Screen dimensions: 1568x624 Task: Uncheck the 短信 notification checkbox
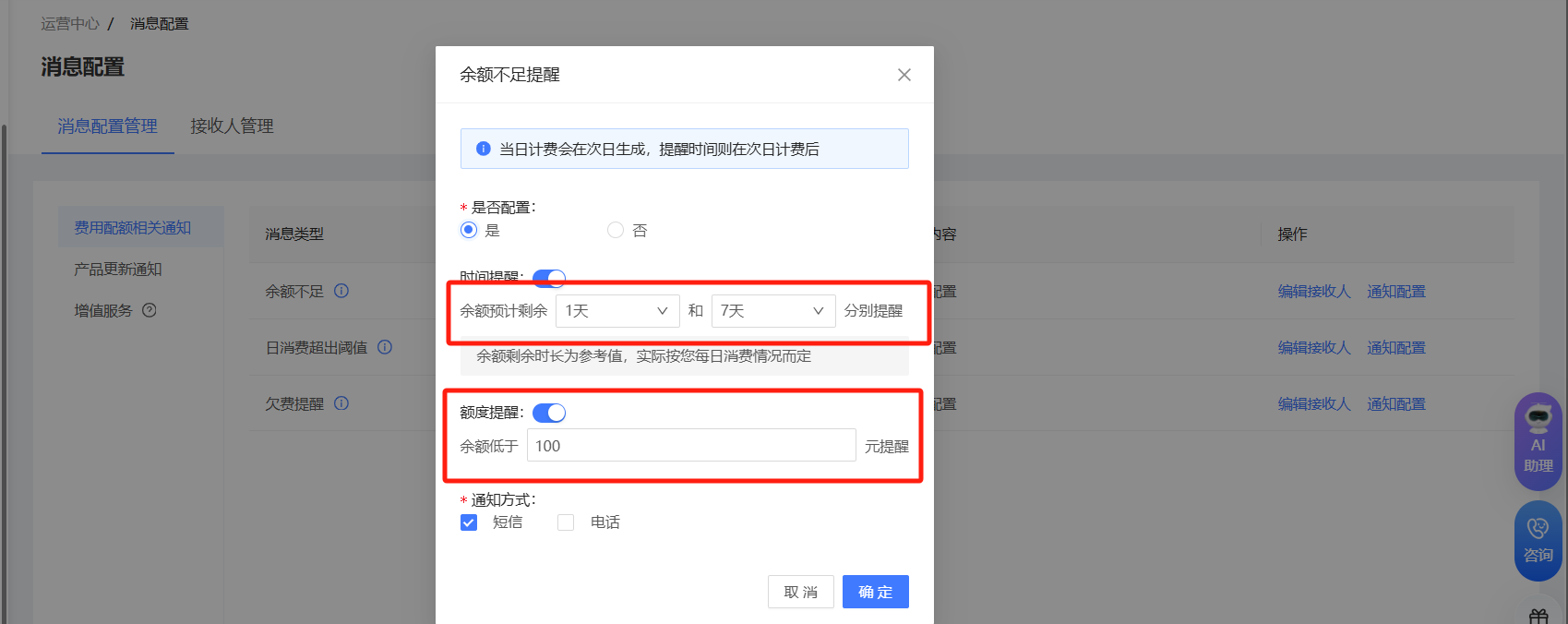click(469, 522)
